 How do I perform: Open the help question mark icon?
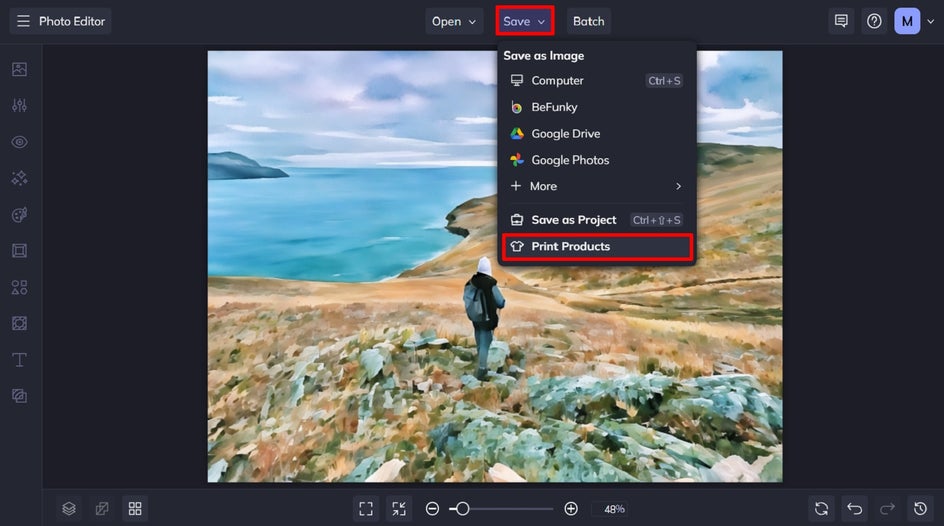[x=874, y=21]
